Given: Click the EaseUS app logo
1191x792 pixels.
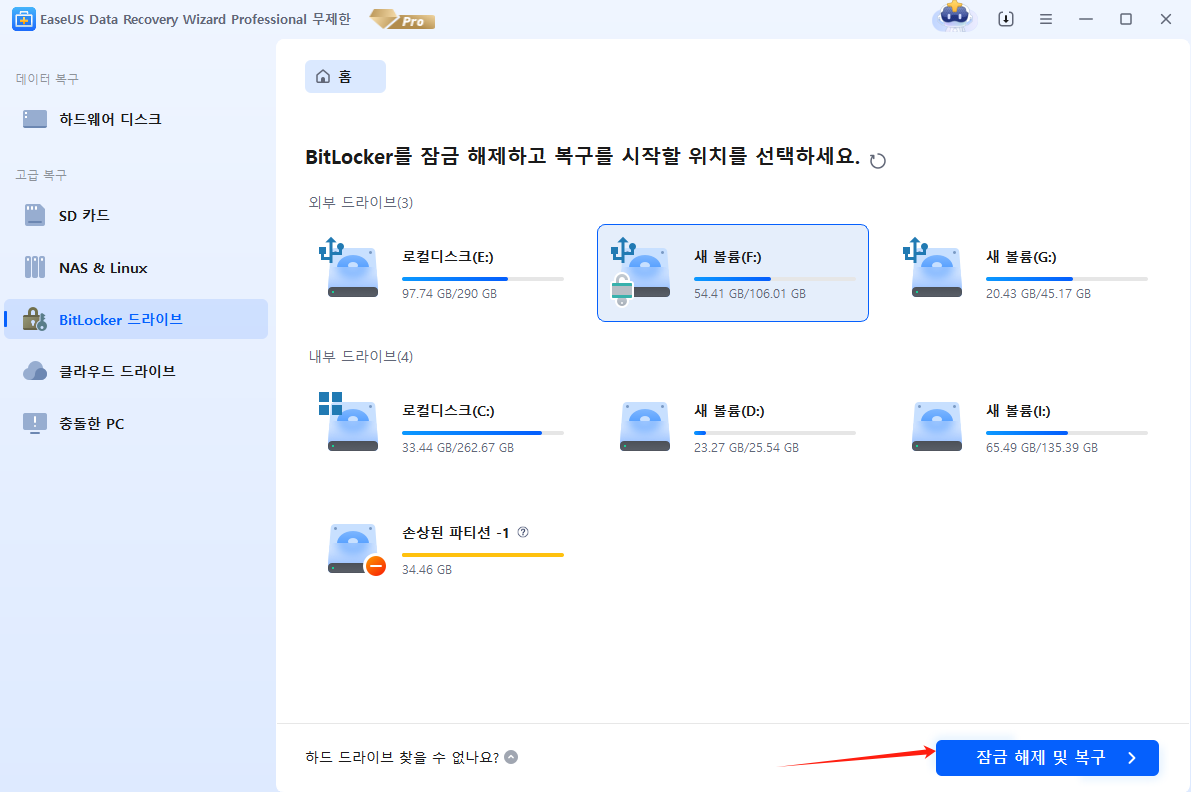Looking at the screenshot, I should [x=24, y=19].
